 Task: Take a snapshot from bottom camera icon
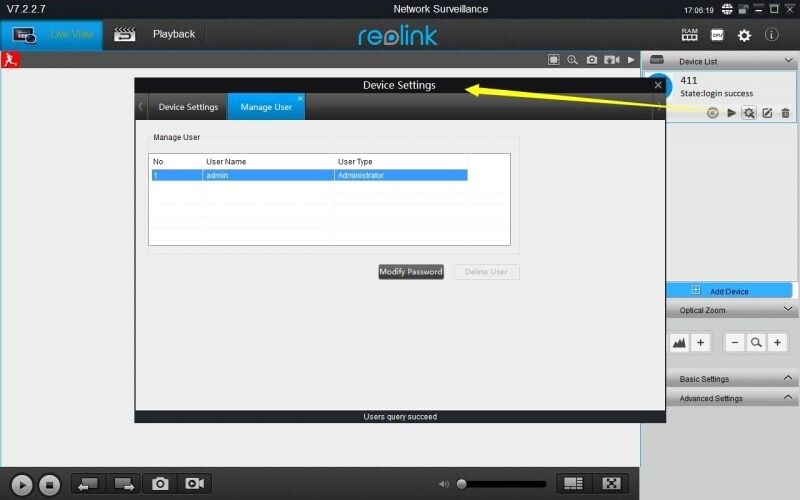point(160,484)
